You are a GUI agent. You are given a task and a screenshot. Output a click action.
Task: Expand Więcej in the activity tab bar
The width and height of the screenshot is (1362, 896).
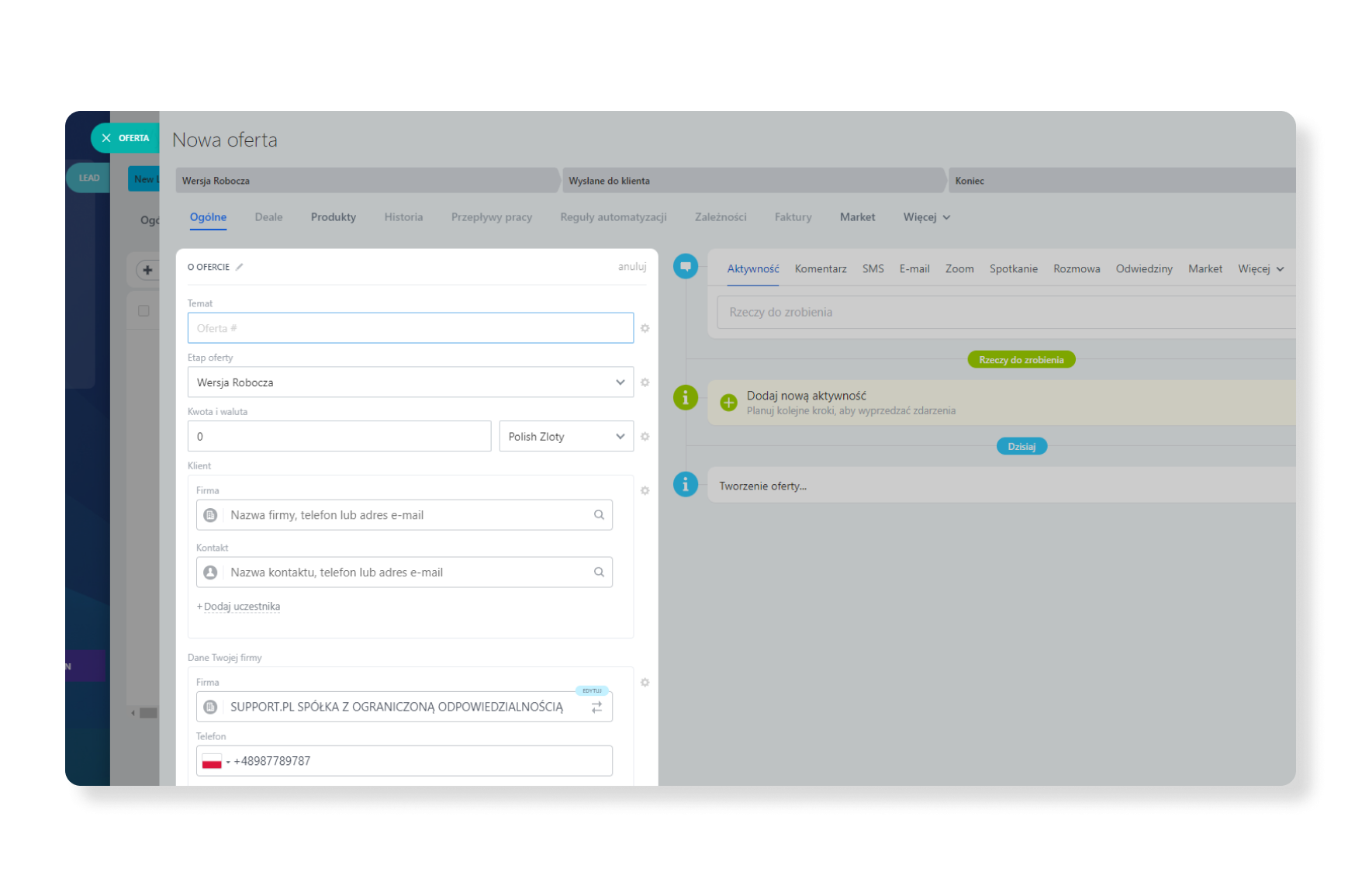coord(1260,269)
